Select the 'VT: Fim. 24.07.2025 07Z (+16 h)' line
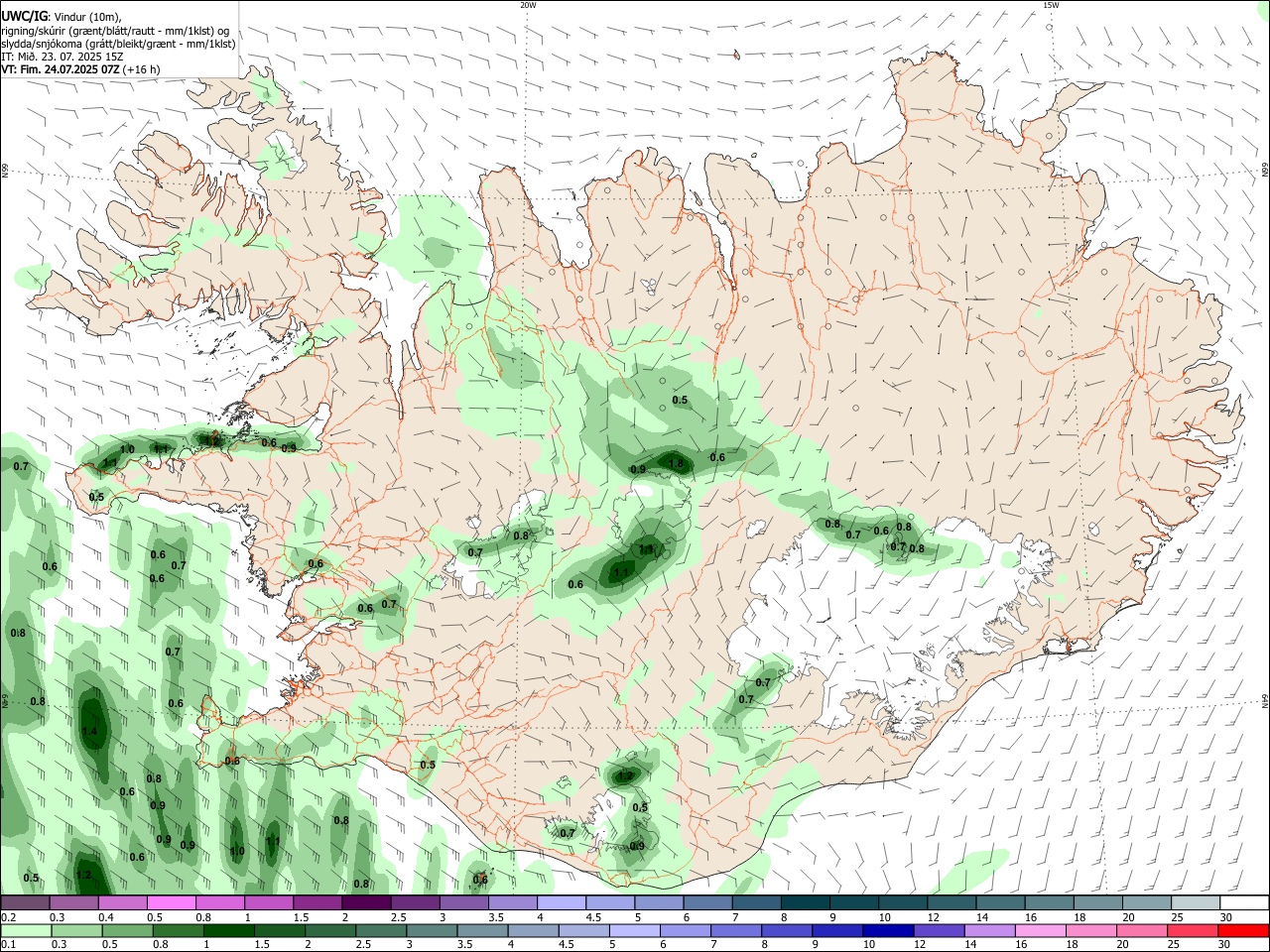This screenshot has width=1270, height=952. (80, 69)
